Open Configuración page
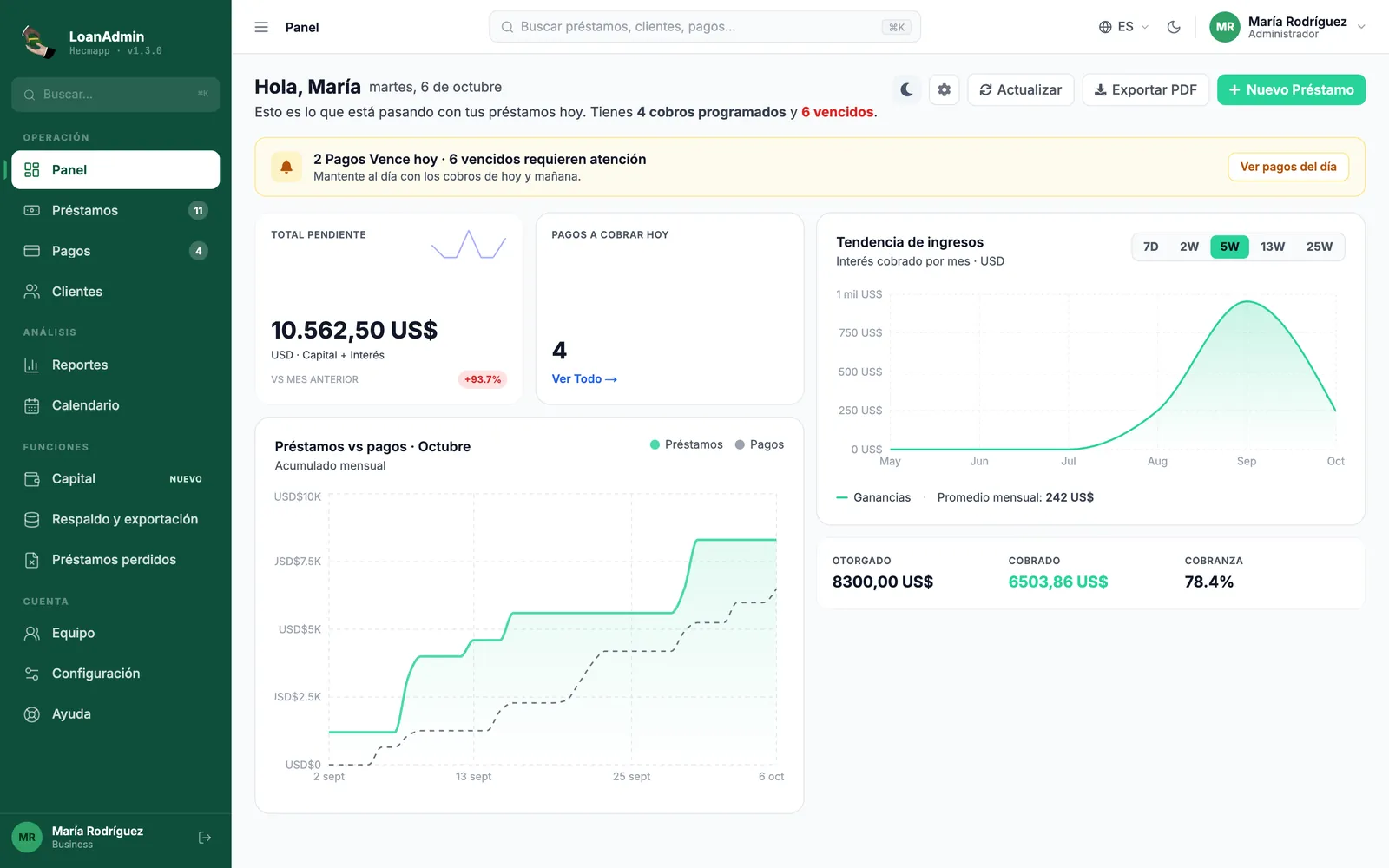 click(115, 674)
